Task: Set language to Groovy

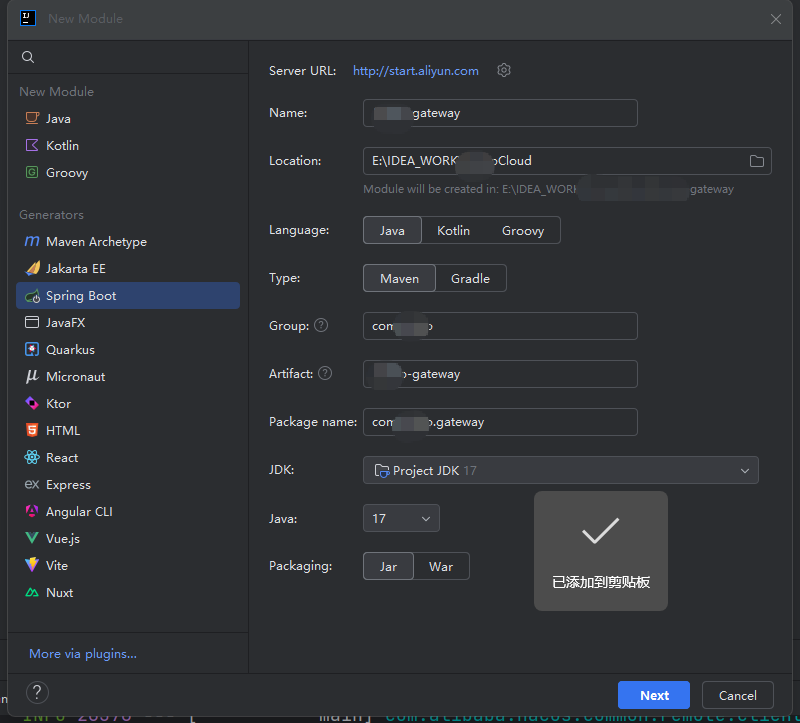Action: coord(523,230)
